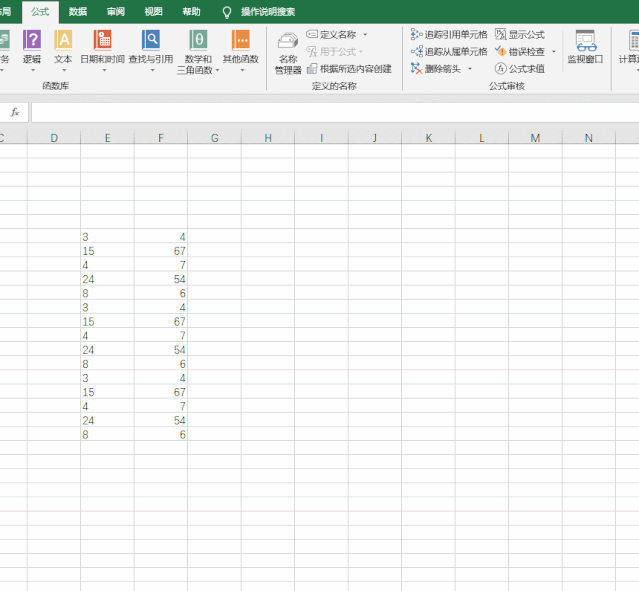Select column E header
The height and width of the screenshot is (591, 639).
coord(107,138)
